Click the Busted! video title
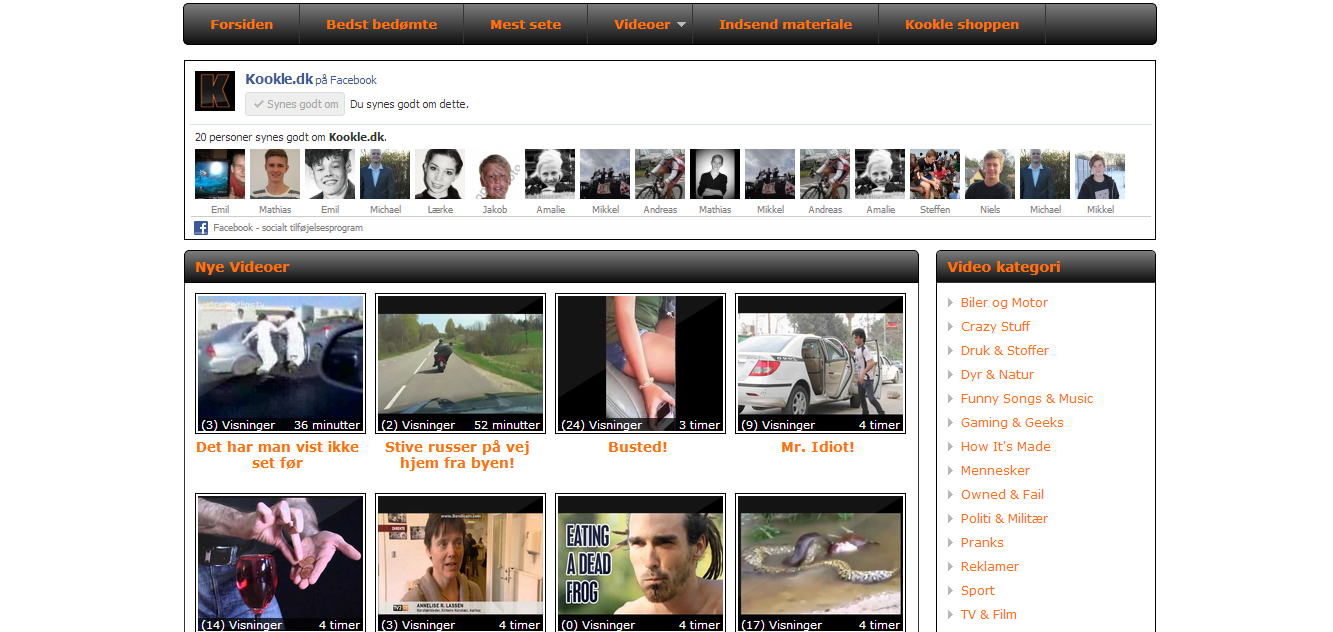Viewport: 1333px width, 632px height. pyautogui.click(x=638, y=447)
